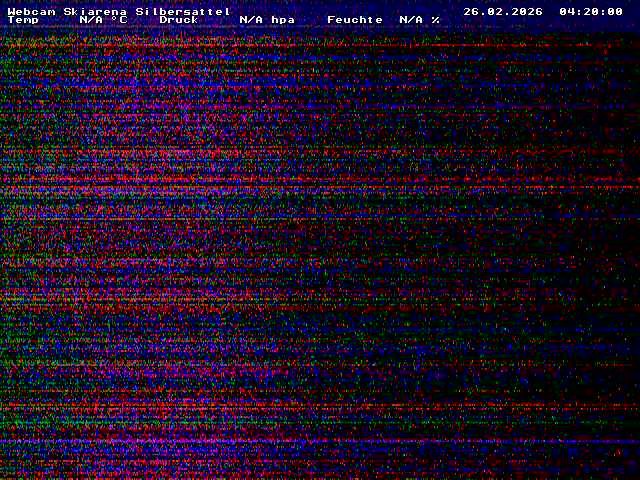This screenshot has width=640, height=480.
Task: Select the N/A value before hpa
Action: (251, 20)
